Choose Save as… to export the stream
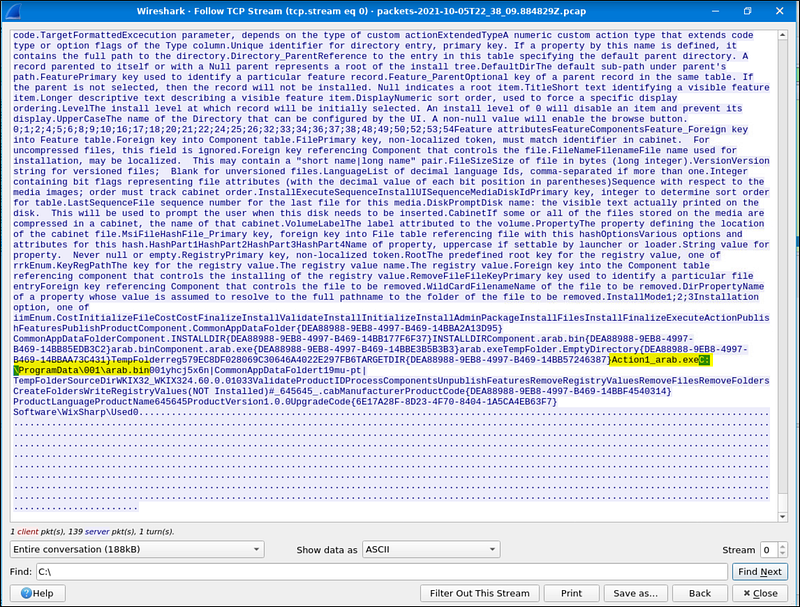The height and width of the screenshot is (607, 800). pyautogui.click(x=634, y=593)
